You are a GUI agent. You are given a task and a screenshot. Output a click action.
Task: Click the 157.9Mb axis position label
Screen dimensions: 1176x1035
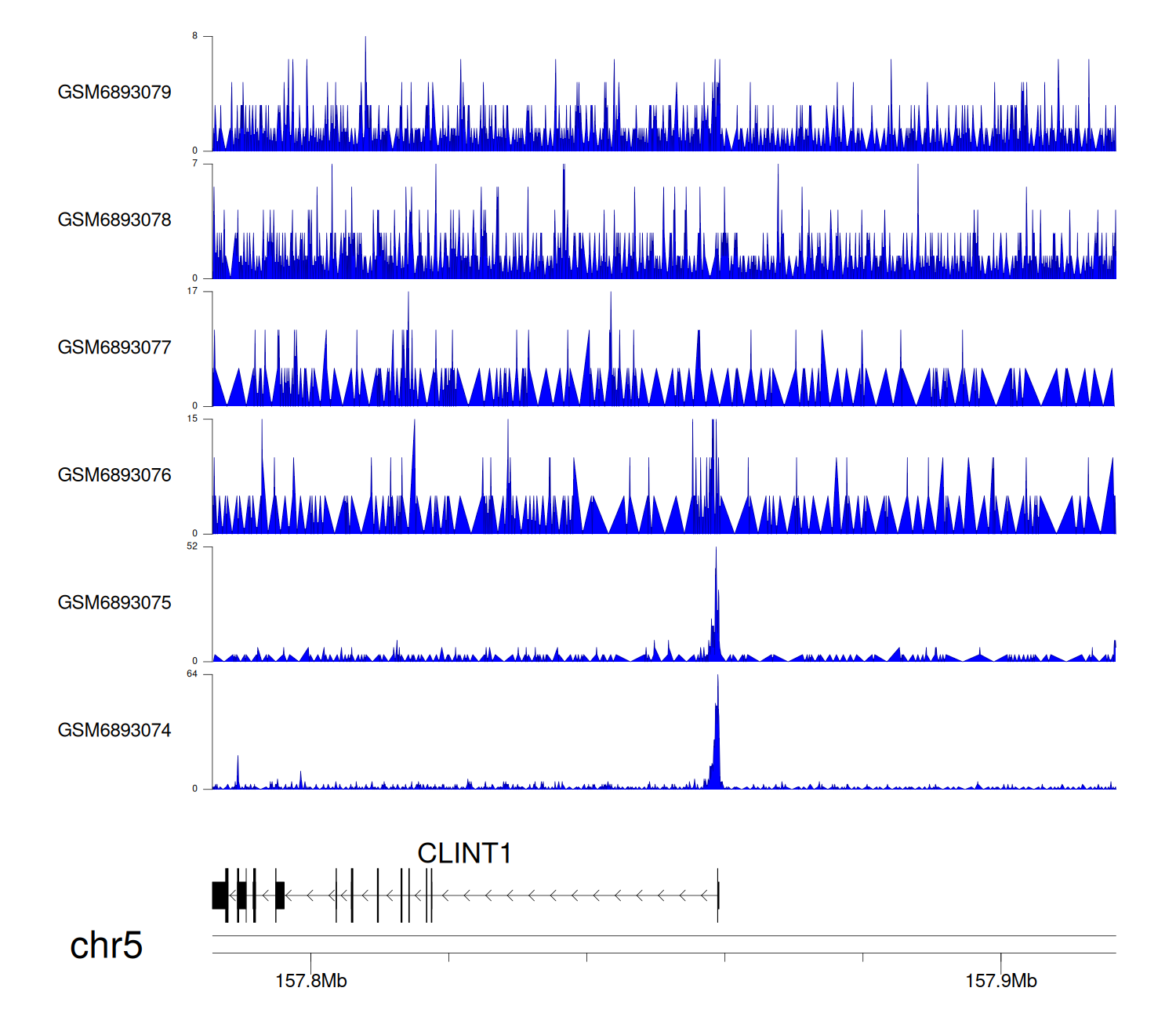pos(1001,981)
